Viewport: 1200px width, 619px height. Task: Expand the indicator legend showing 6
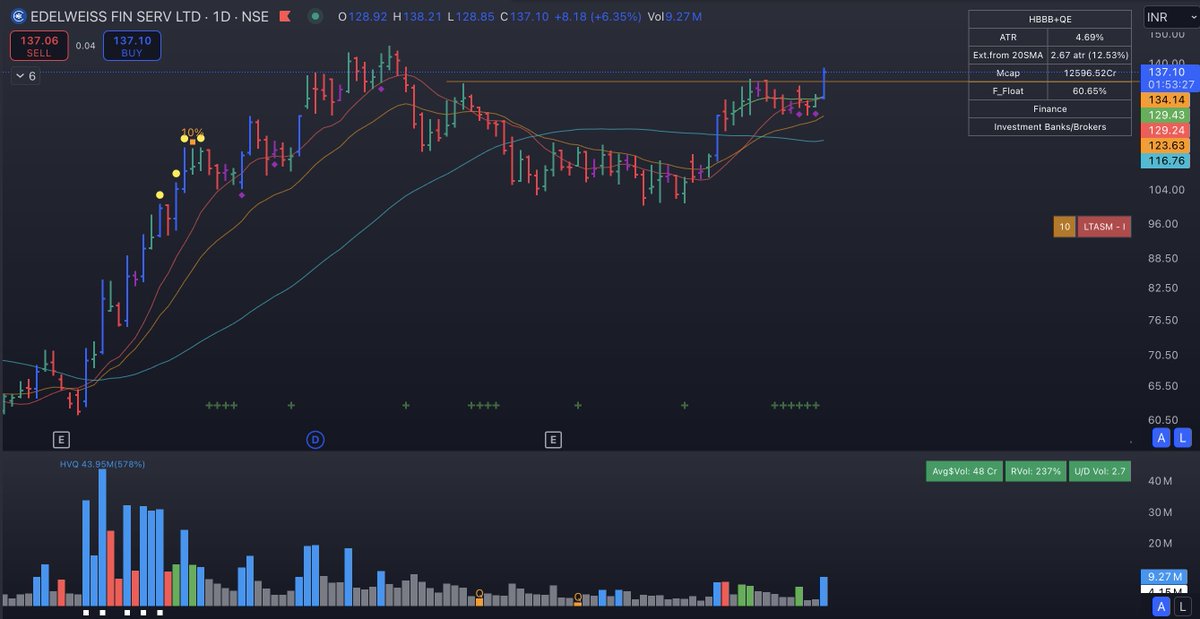pyautogui.click(x=26, y=76)
